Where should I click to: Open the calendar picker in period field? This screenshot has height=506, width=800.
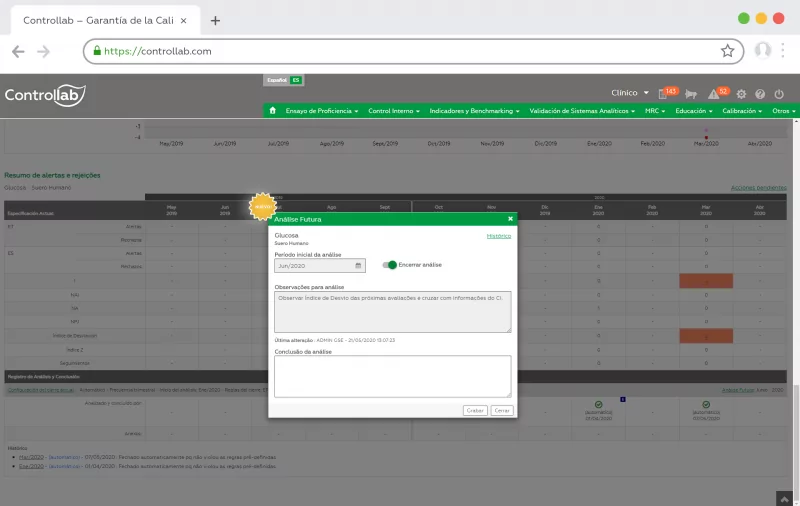point(359,266)
